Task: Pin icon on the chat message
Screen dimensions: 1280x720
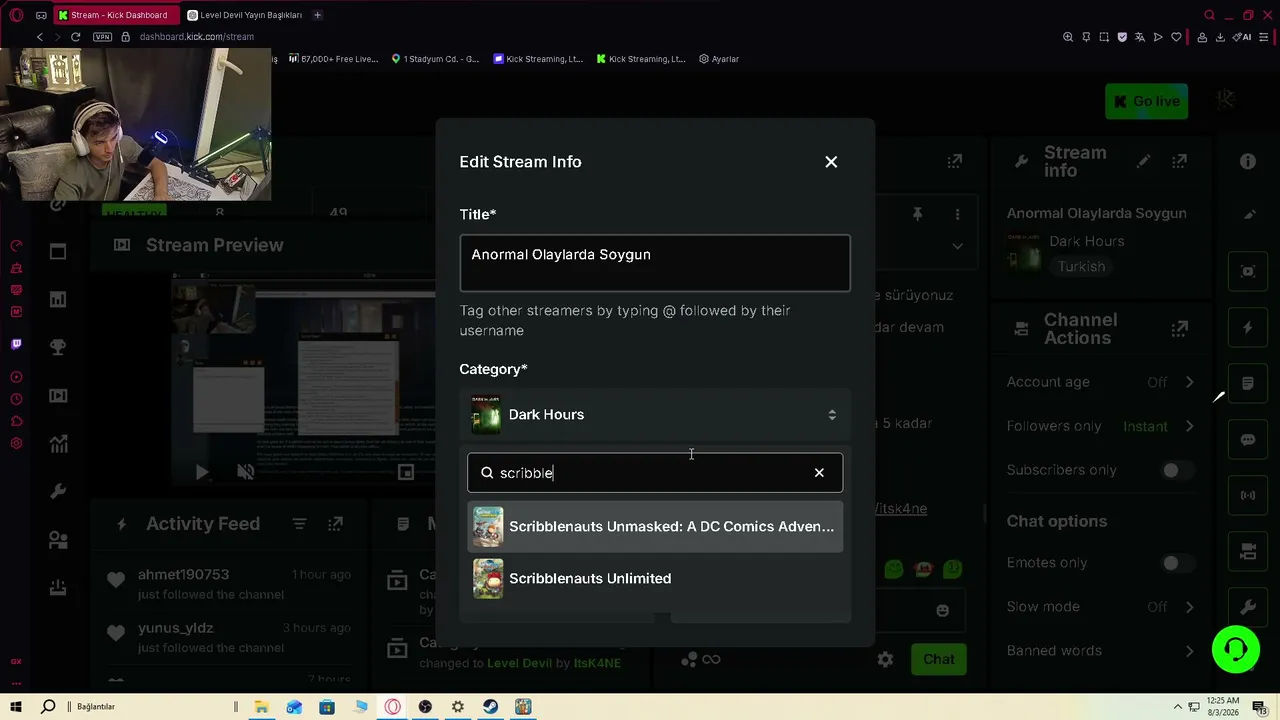Action: 917,214
